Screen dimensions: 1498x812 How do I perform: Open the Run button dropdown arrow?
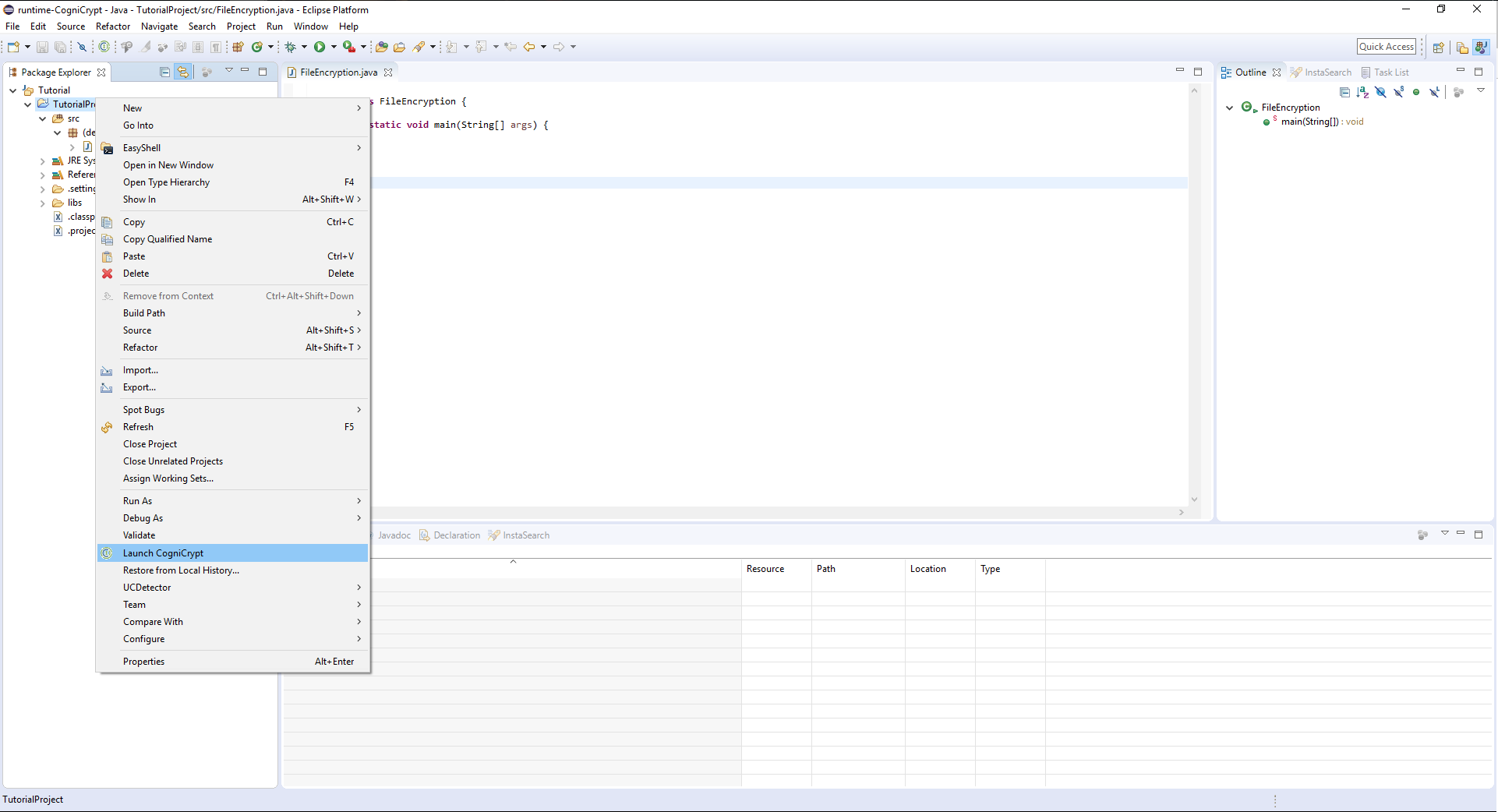tap(334, 47)
